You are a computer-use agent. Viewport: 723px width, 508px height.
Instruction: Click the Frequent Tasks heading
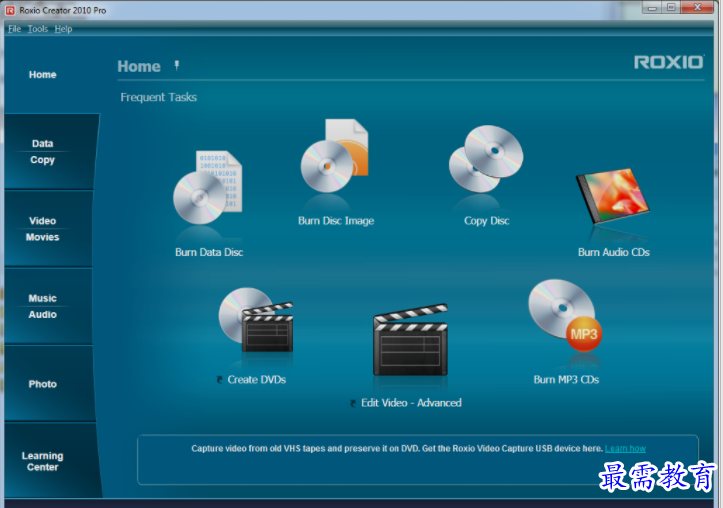click(159, 97)
